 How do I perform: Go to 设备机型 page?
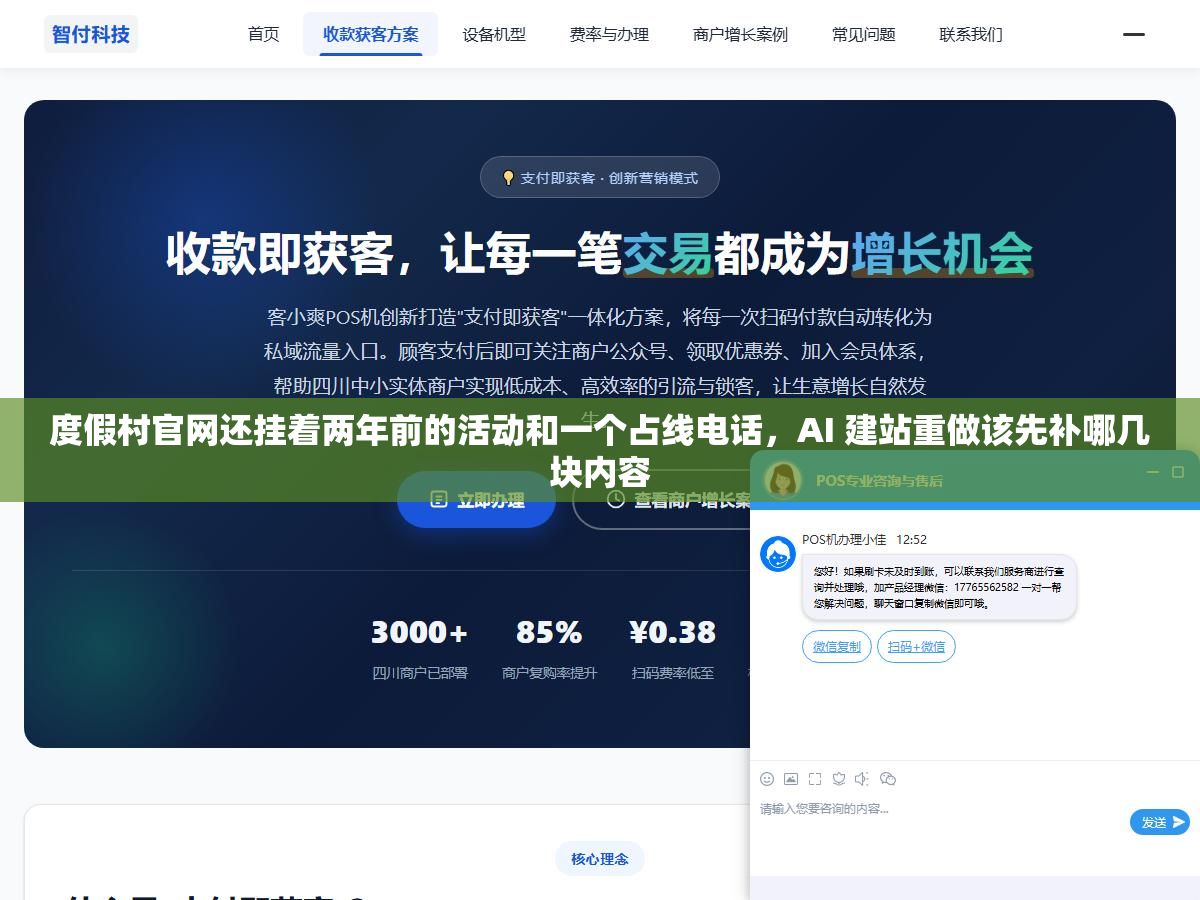pyautogui.click(x=494, y=34)
